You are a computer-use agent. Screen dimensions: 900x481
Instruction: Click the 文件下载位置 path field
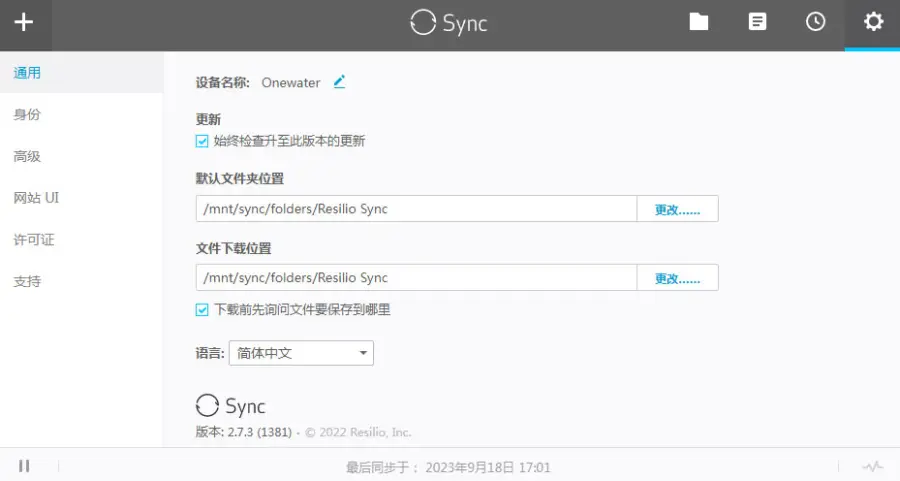coord(416,278)
